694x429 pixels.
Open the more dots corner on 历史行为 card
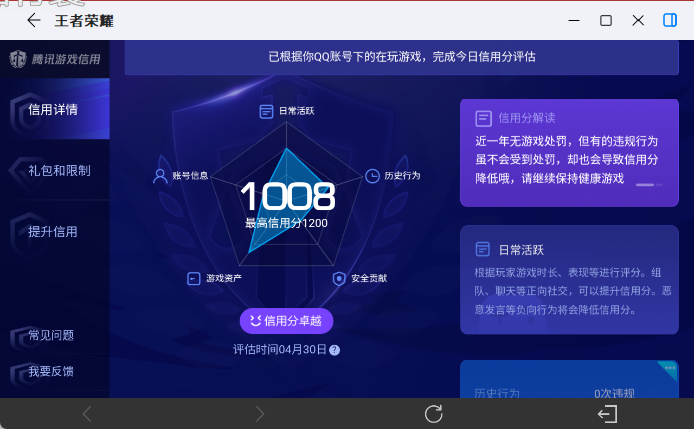click(669, 368)
